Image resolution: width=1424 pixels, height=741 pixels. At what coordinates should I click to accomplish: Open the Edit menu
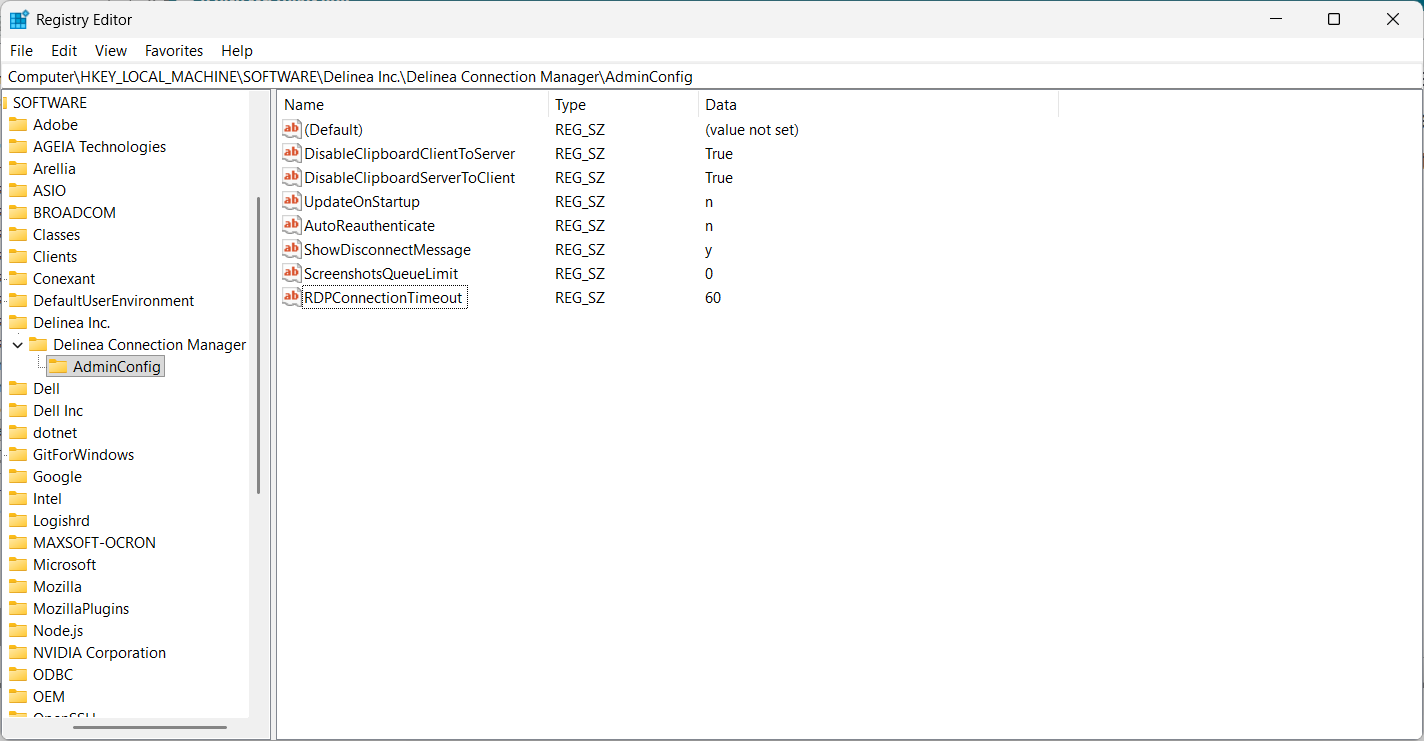point(64,51)
